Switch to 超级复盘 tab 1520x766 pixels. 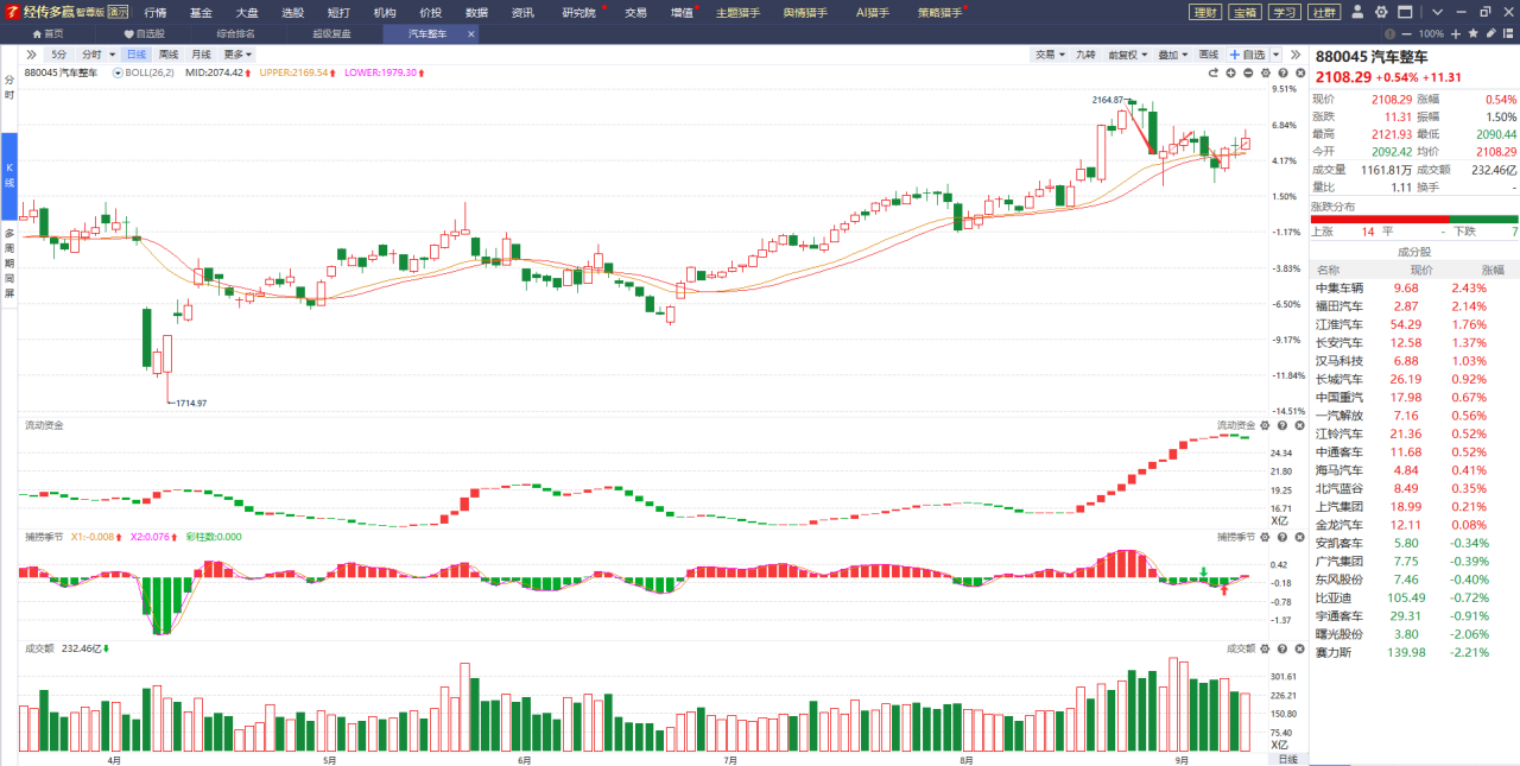click(x=332, y=33)
